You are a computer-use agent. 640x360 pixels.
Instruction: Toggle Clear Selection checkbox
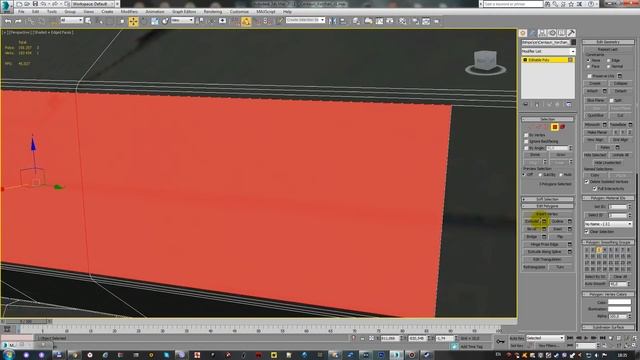pos(587,231)
